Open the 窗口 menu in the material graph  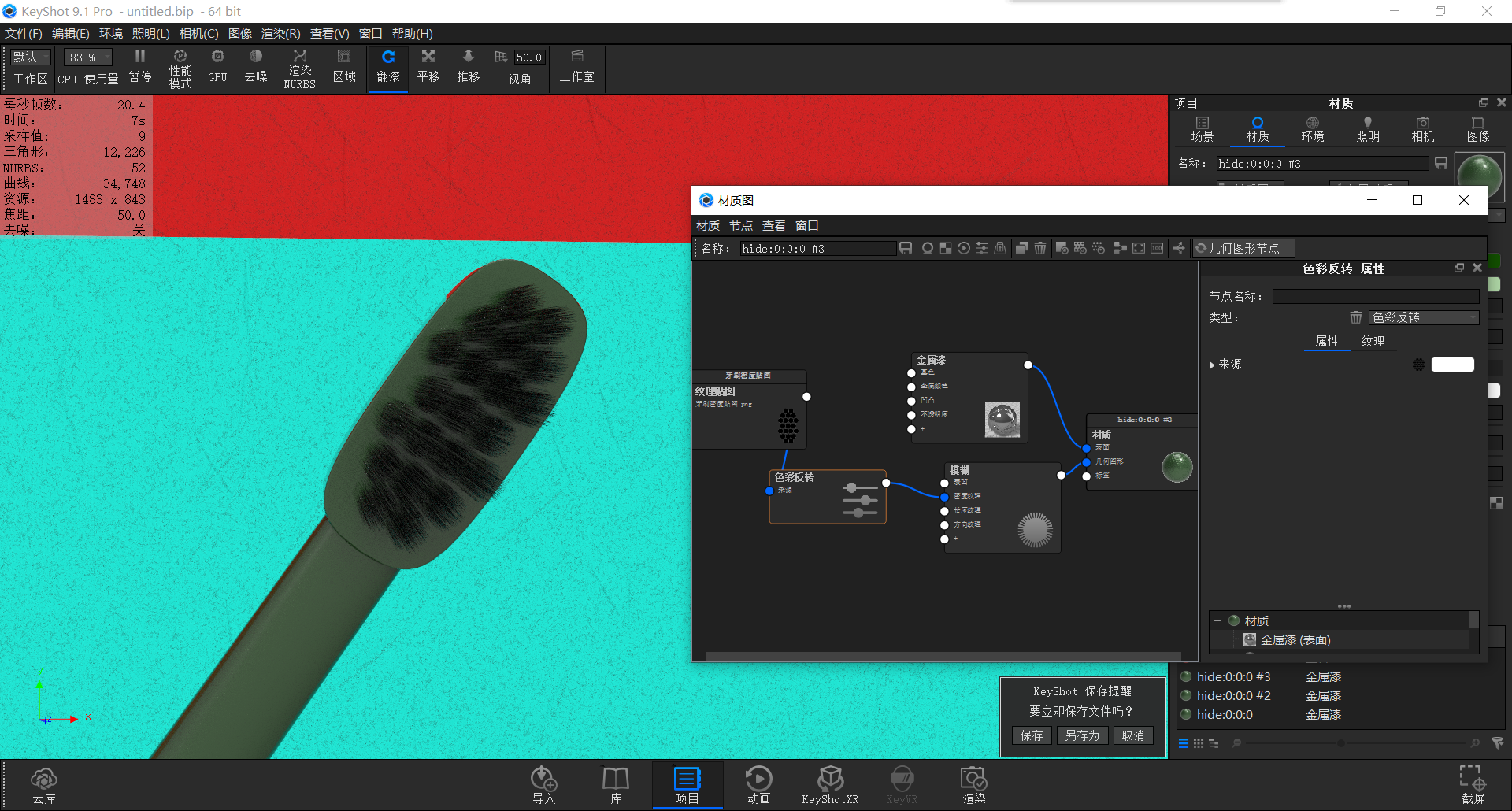[x=807, y=225]
